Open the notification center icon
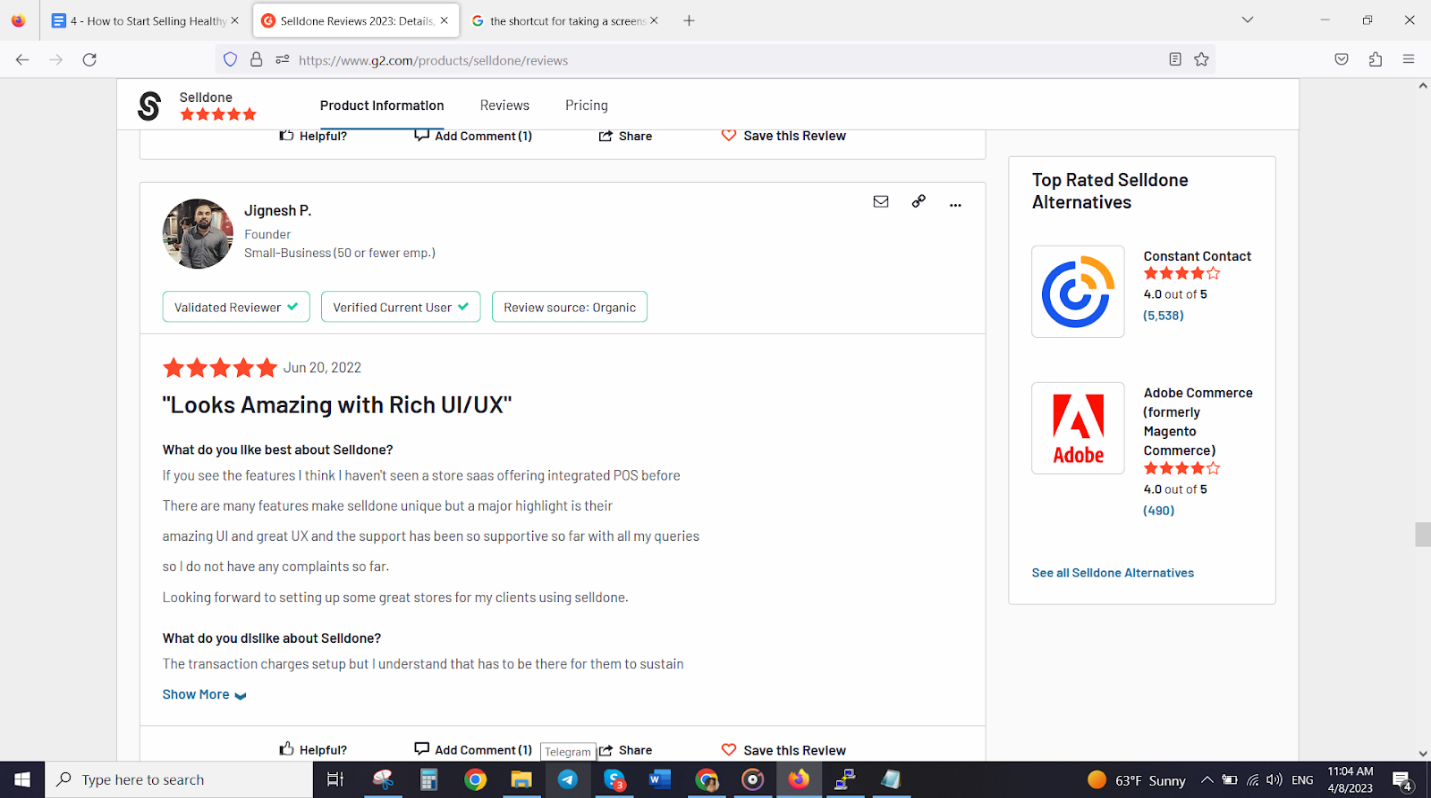The height and width of the screenshot is (798, 1431). (x=1403, y=779)
